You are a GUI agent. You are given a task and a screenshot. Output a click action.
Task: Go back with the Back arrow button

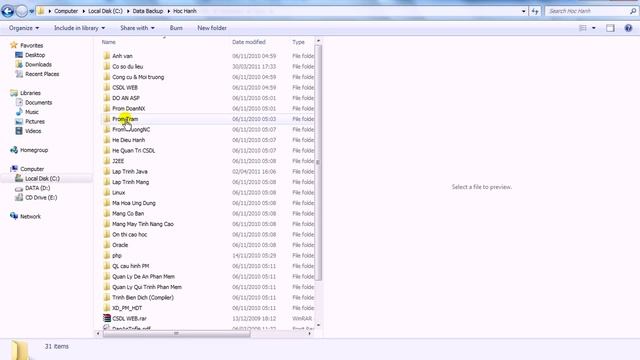point(7,11)
